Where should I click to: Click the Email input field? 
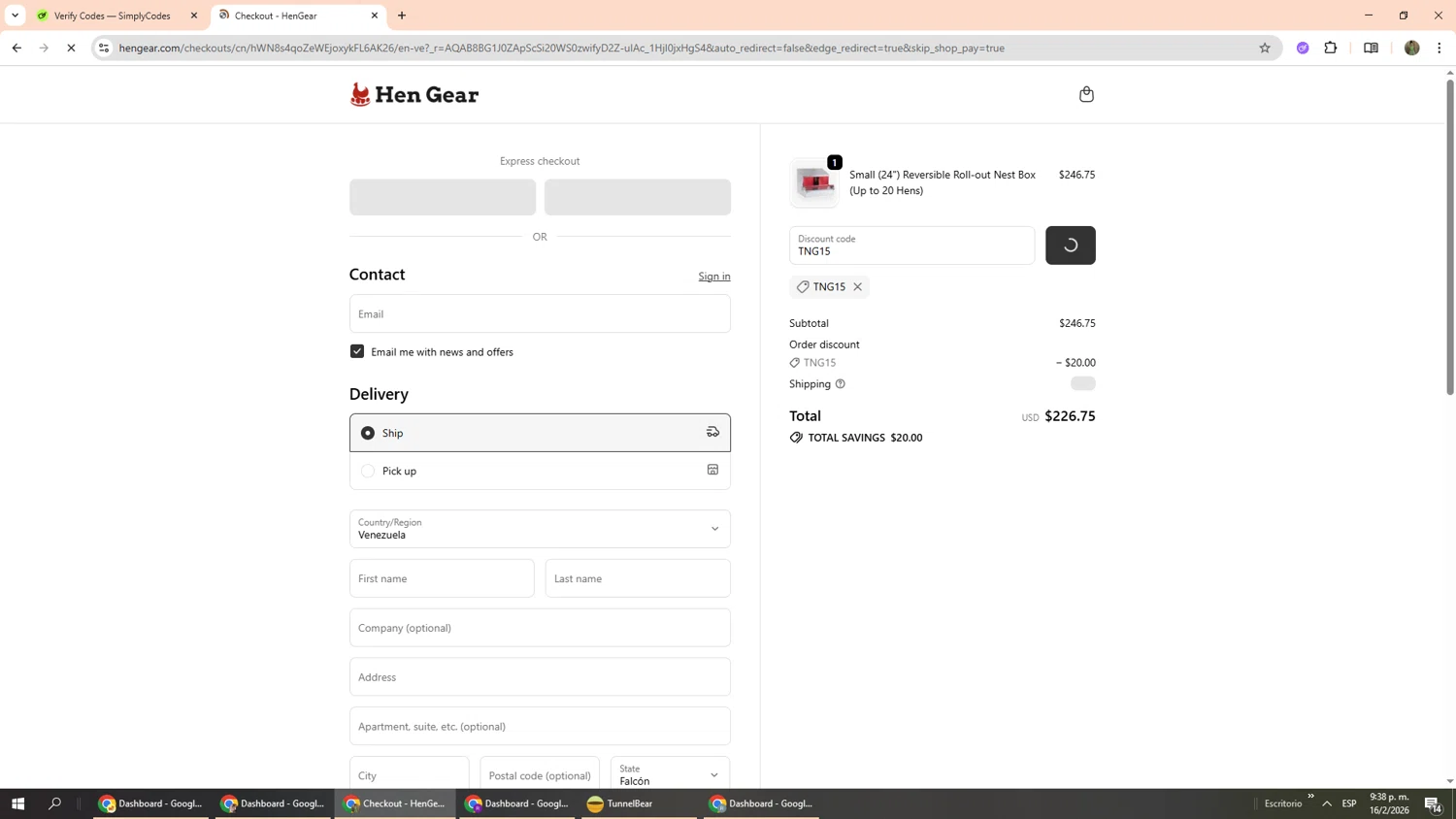(540, 313)
